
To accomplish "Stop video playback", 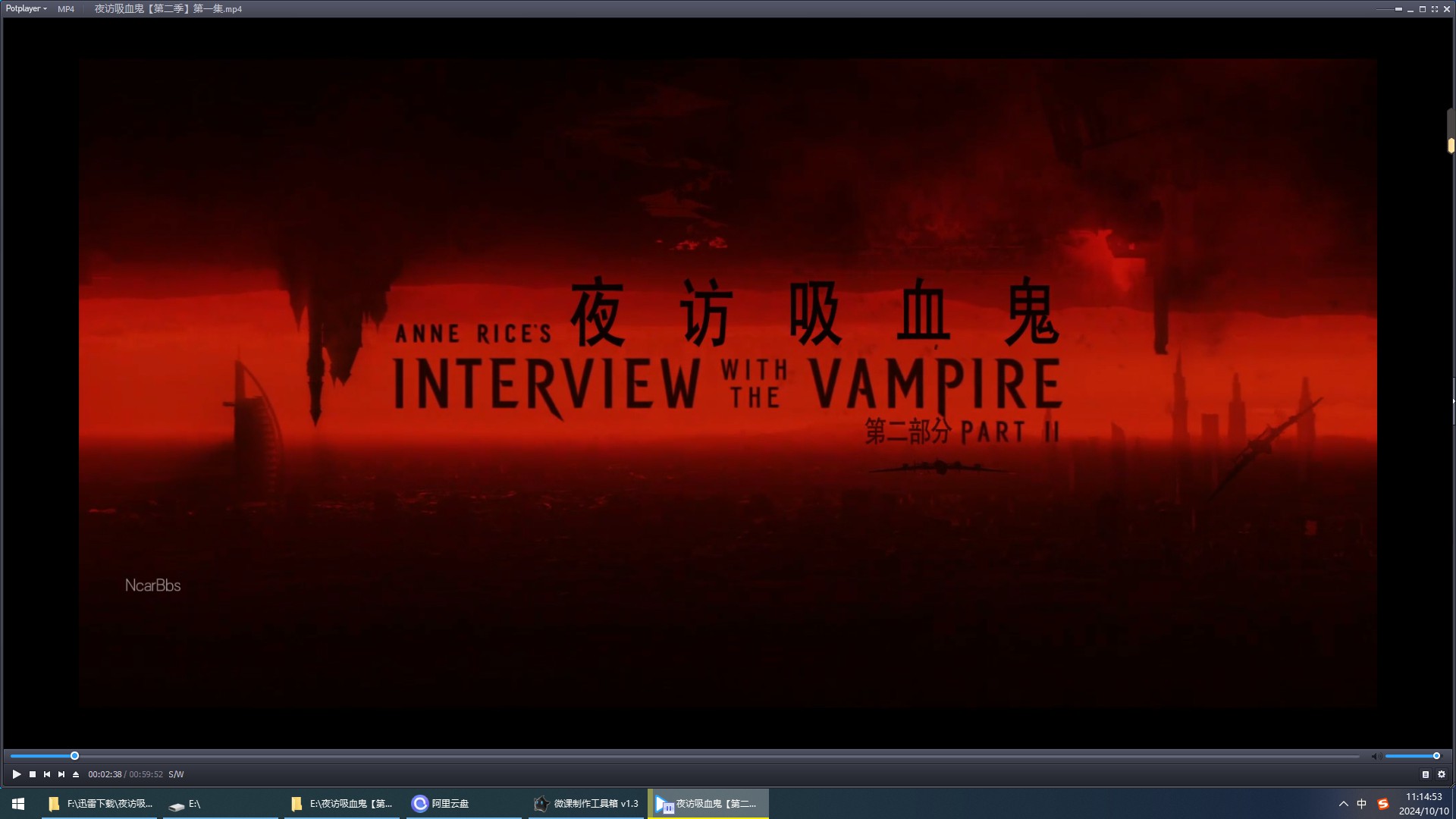I will (33, 774).
